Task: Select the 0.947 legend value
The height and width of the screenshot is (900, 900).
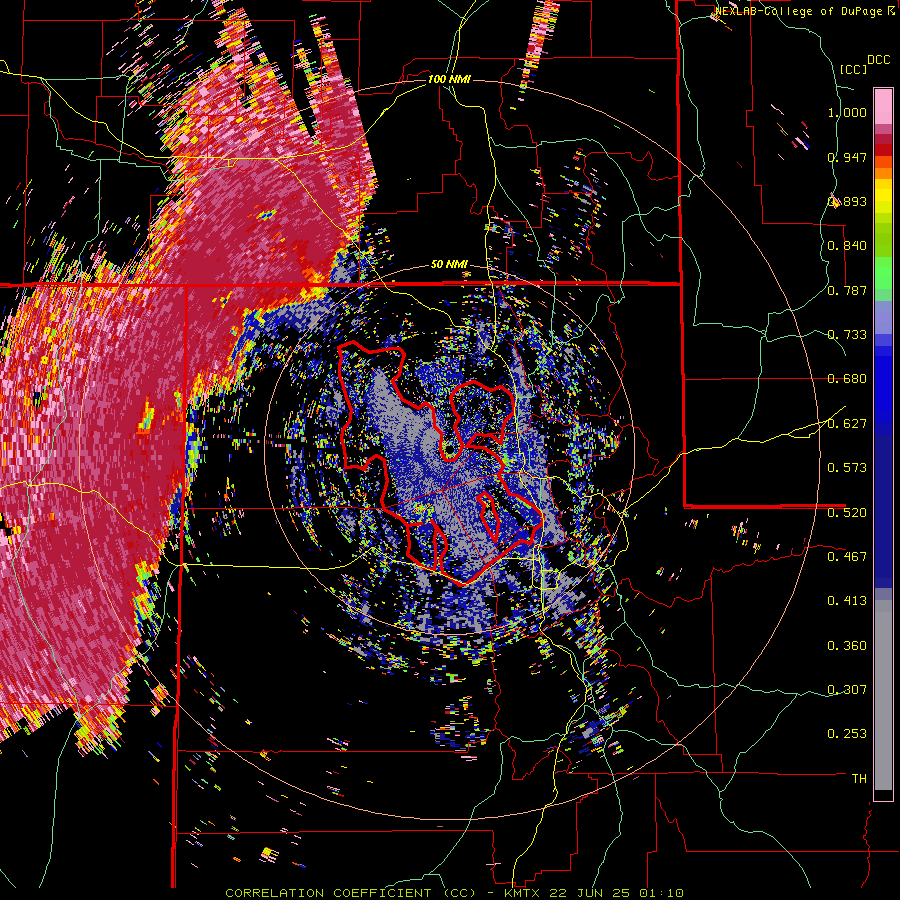Action: [x=847, y=157]
